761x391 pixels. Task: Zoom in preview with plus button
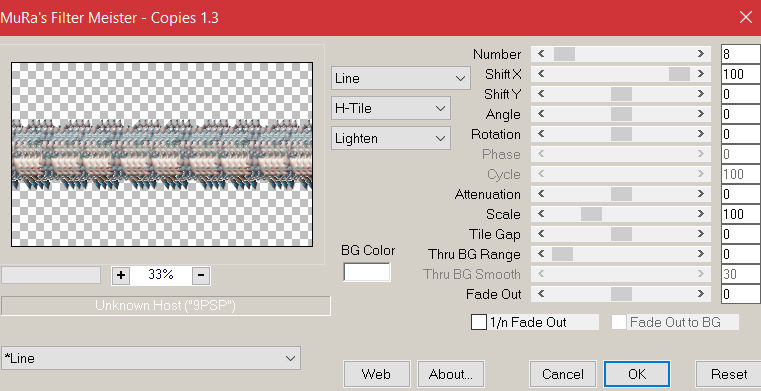(121, 275)
